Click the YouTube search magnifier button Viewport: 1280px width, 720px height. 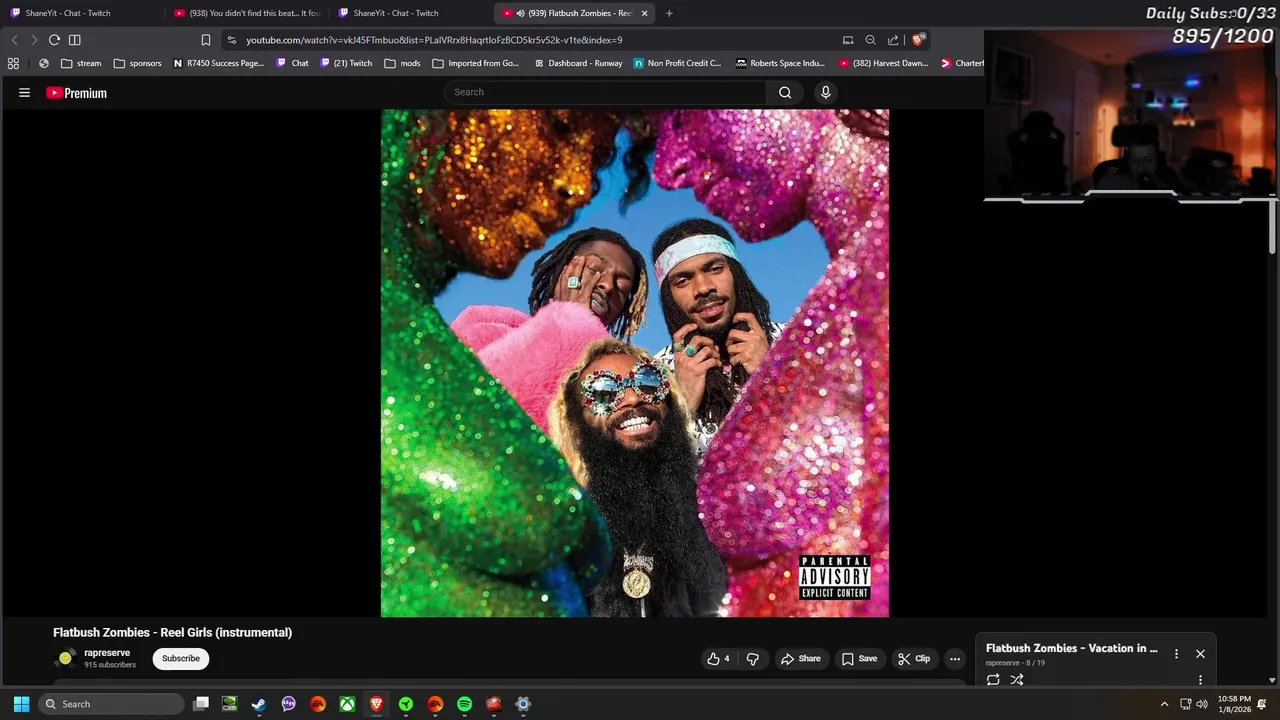coord(785,92)
